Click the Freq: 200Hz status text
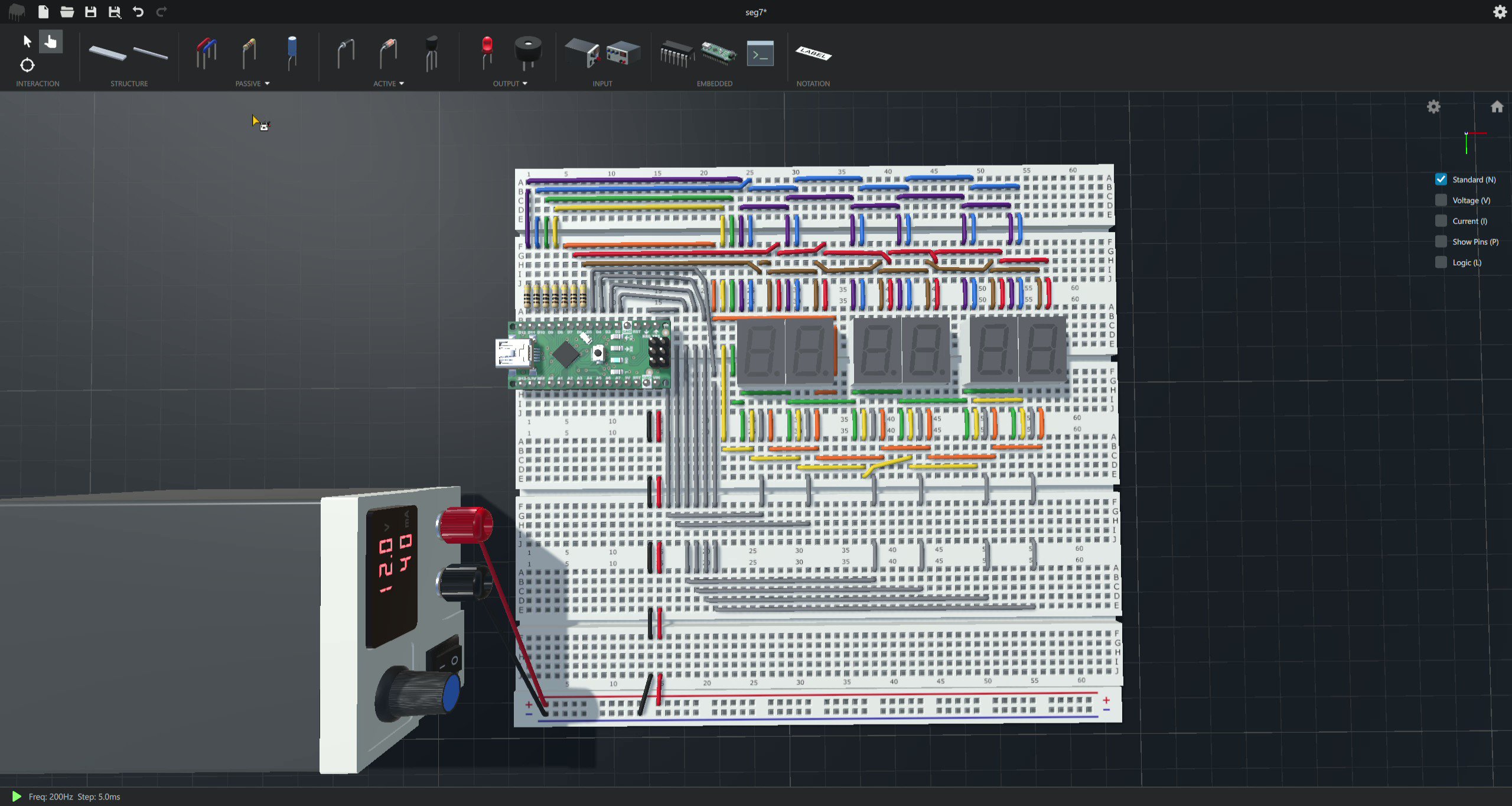 click(x=51, y=797)
